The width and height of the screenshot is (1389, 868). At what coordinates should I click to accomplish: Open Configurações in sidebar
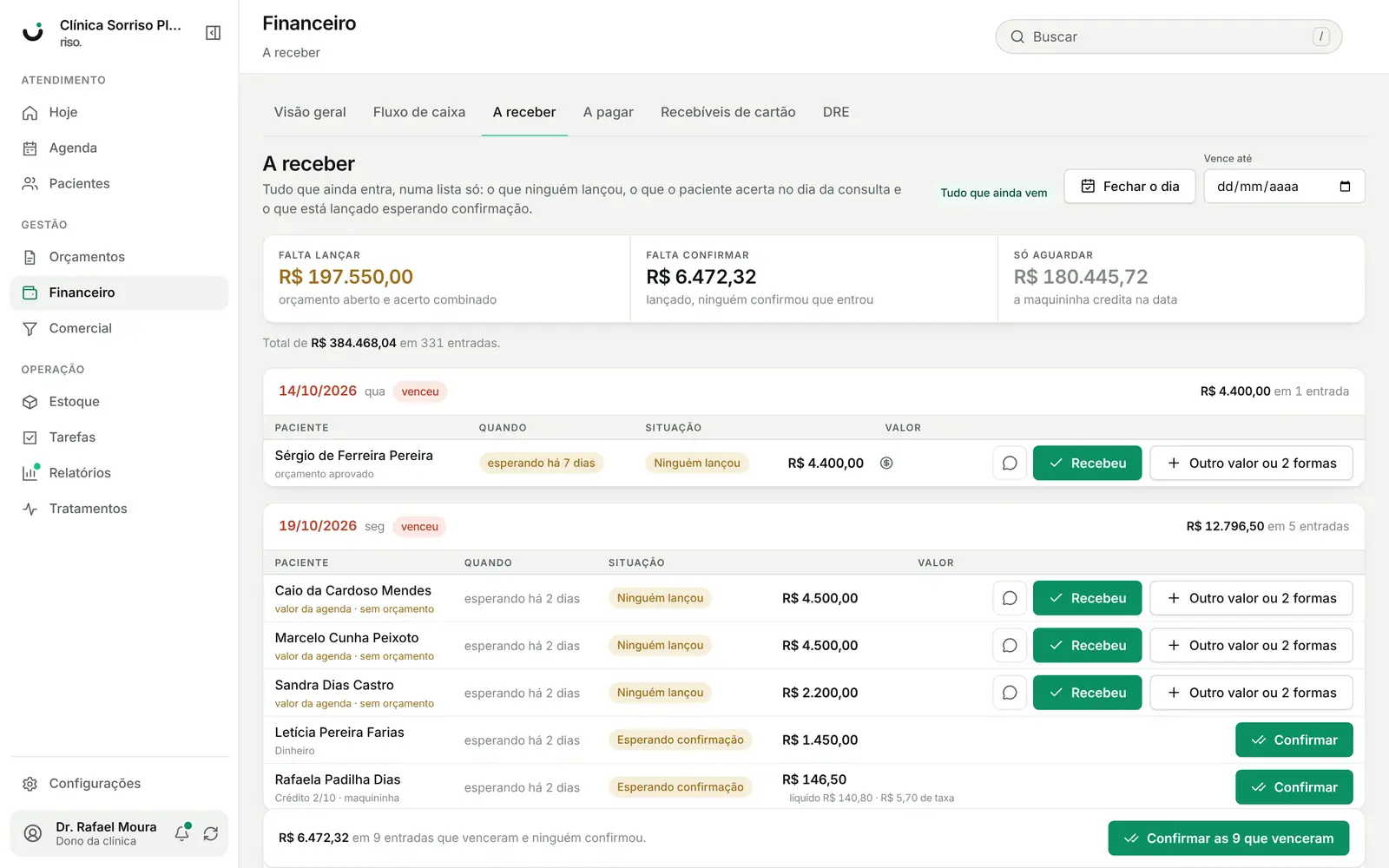119,784
